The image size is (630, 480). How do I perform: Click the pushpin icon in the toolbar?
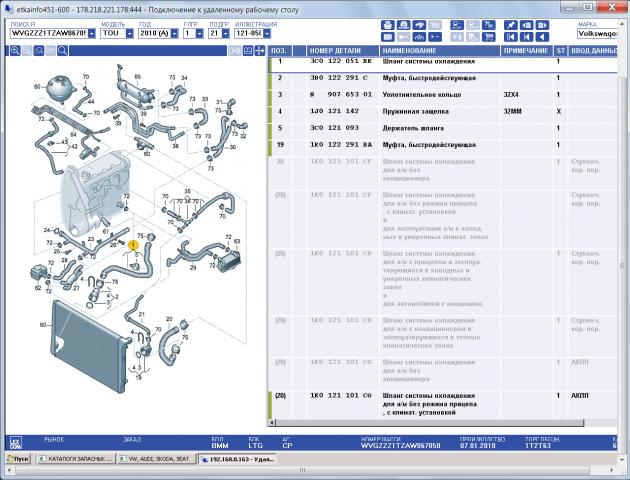[511, 25]
